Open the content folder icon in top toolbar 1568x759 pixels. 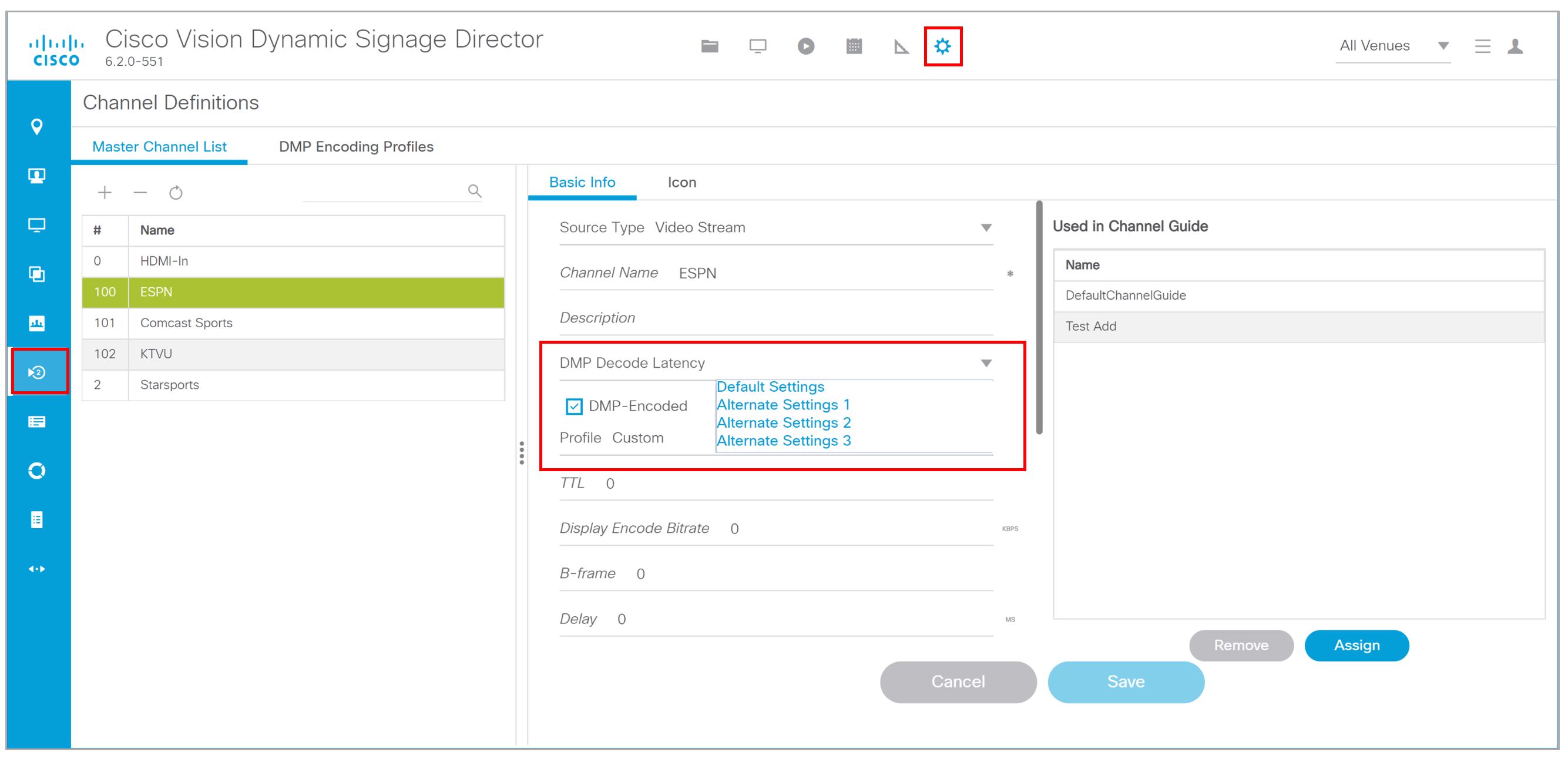[709, 46]
